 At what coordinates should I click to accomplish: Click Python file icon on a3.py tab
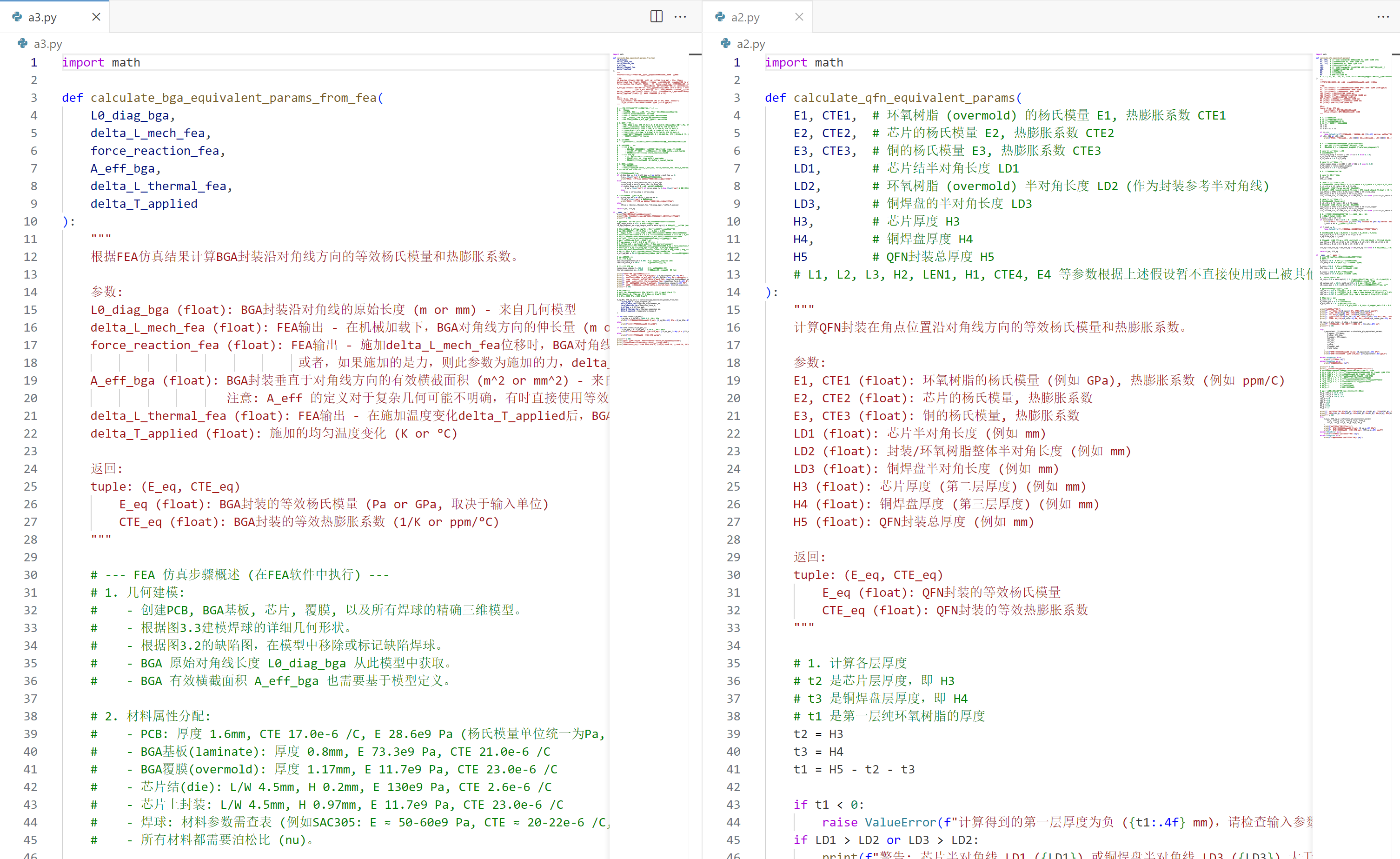point(17,17)
